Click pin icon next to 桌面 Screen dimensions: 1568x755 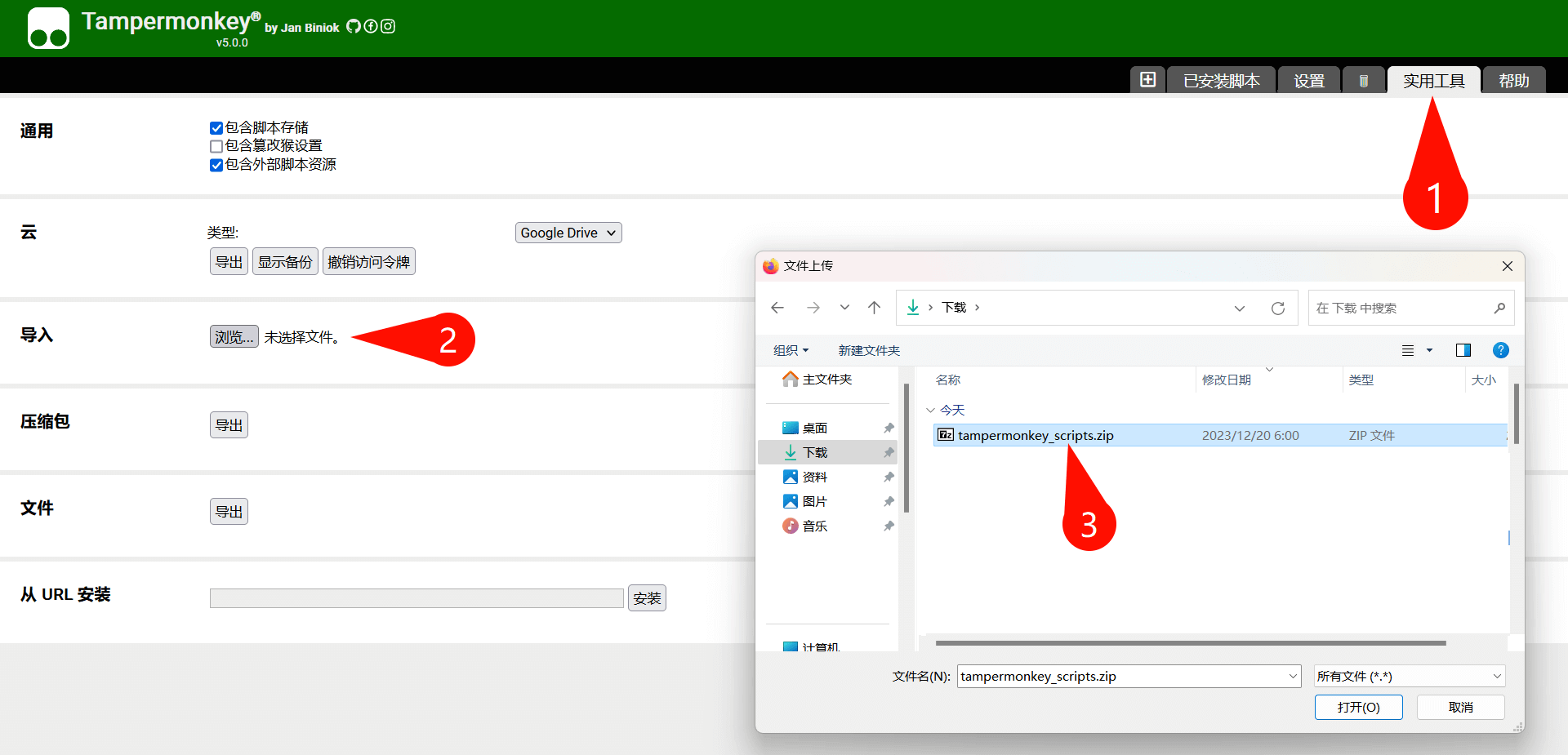889,428
